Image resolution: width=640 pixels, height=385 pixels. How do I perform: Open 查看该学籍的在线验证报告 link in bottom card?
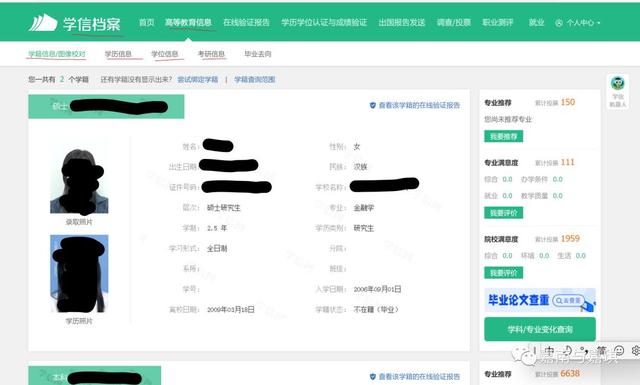[x=415, y=376]
